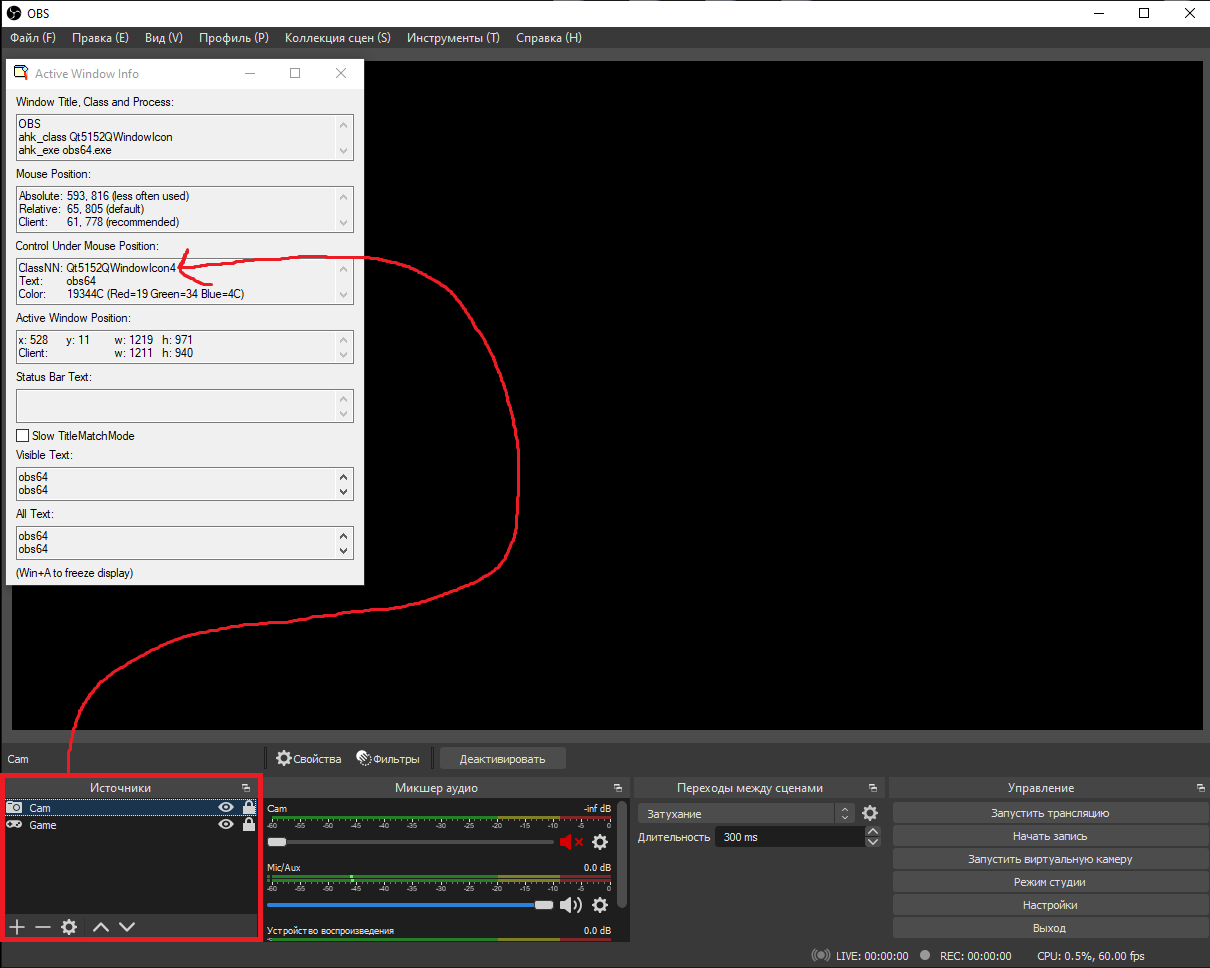Open Свойства of selected source
Screen dimensions: 1210x968
309,759
